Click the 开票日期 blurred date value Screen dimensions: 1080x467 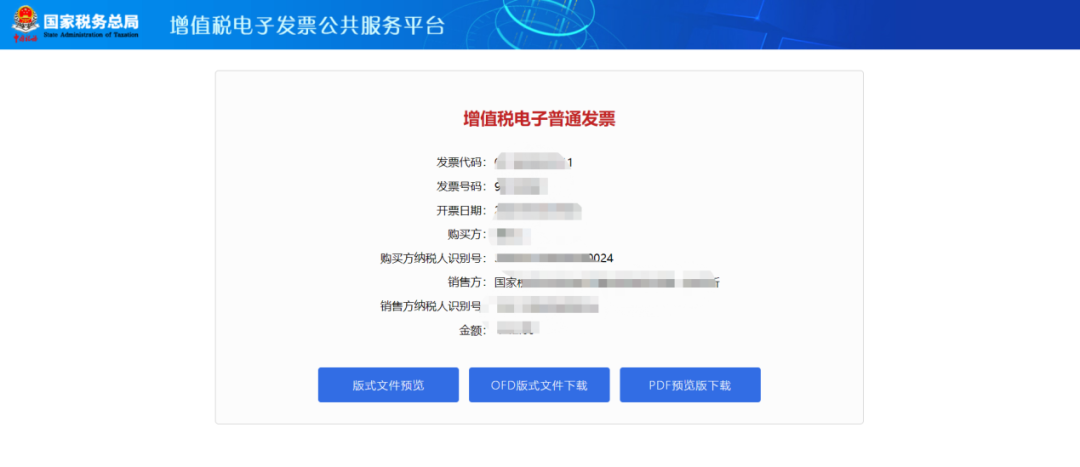tap(539, 210)
